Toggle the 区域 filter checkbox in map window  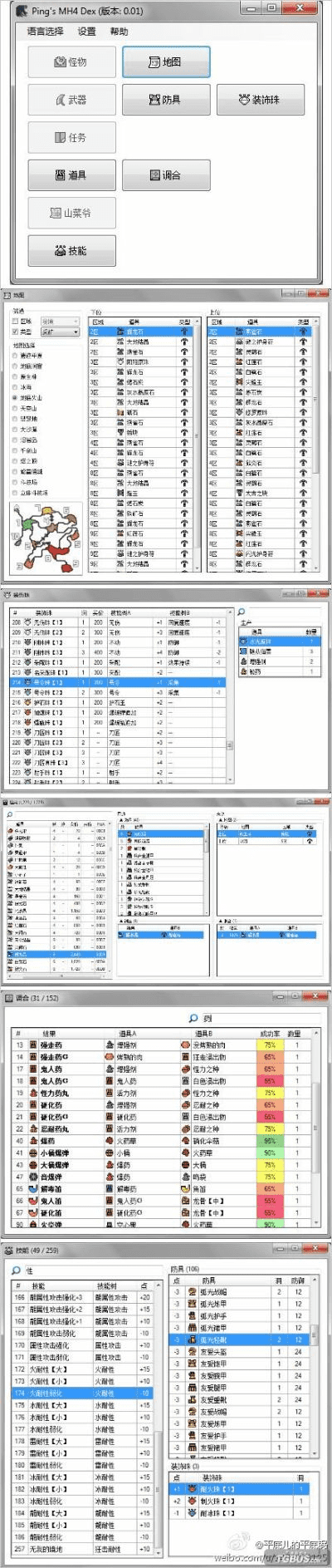[15, 322]
